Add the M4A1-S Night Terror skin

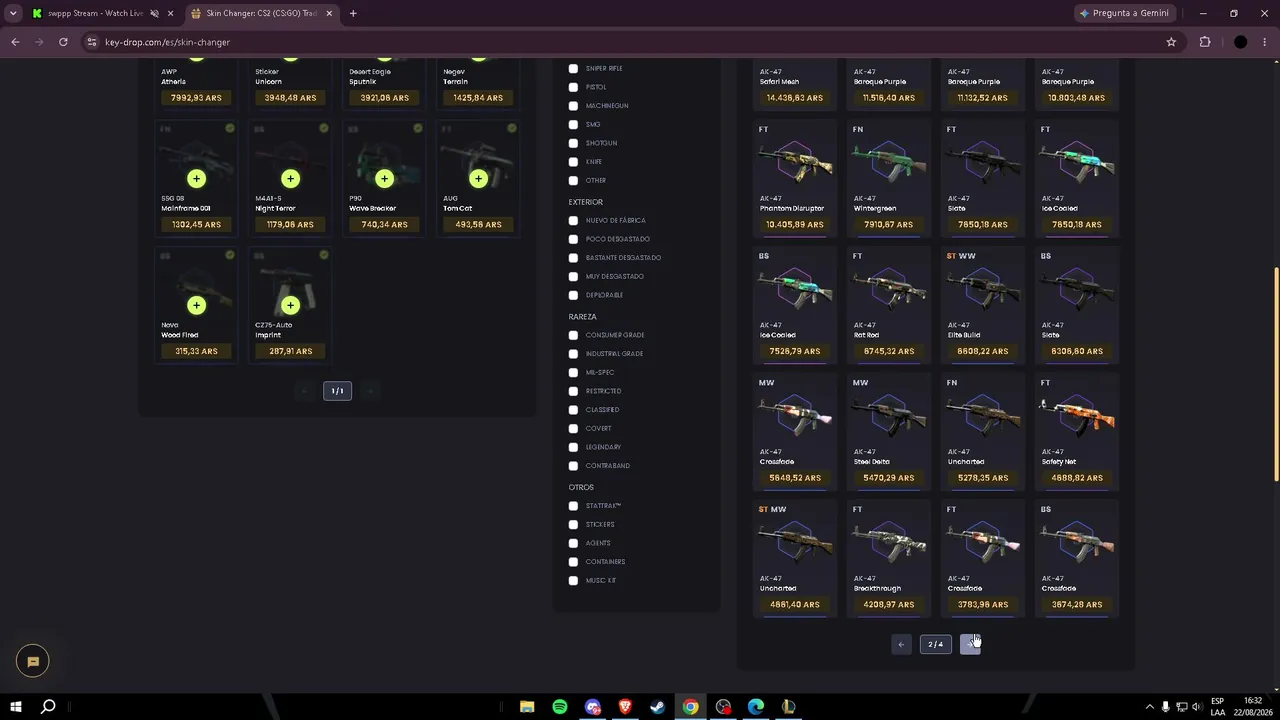(290, 179)
